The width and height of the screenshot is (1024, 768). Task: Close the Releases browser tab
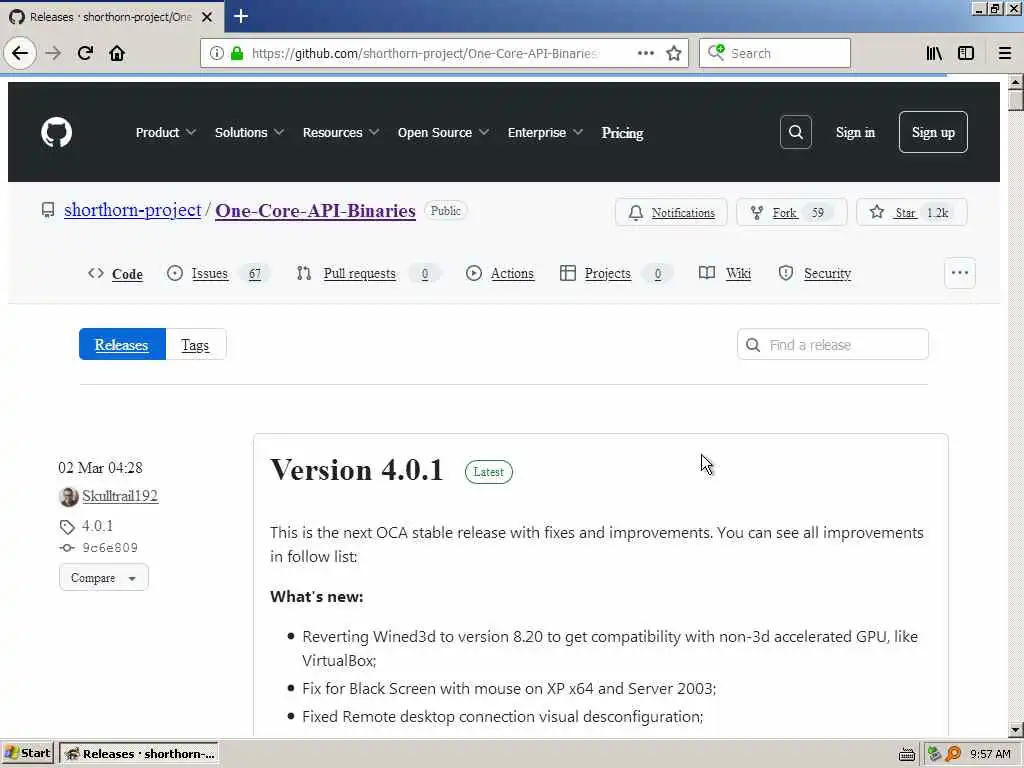pos(207,16)
